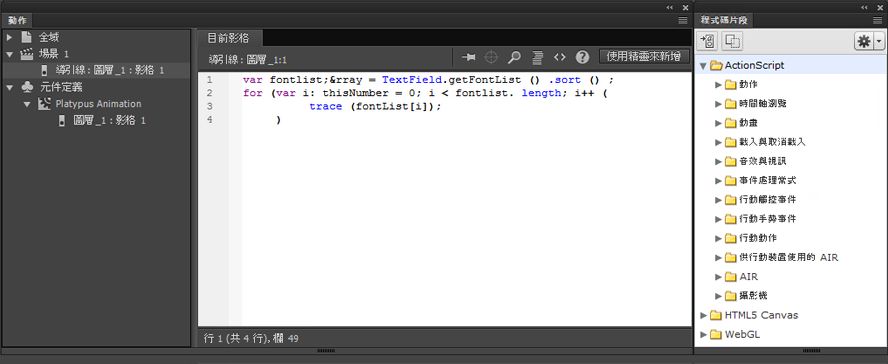Click the Copy to Clipboard snippet icon
The width and height of the screenshot is (888, 364).
click(733, 41)
